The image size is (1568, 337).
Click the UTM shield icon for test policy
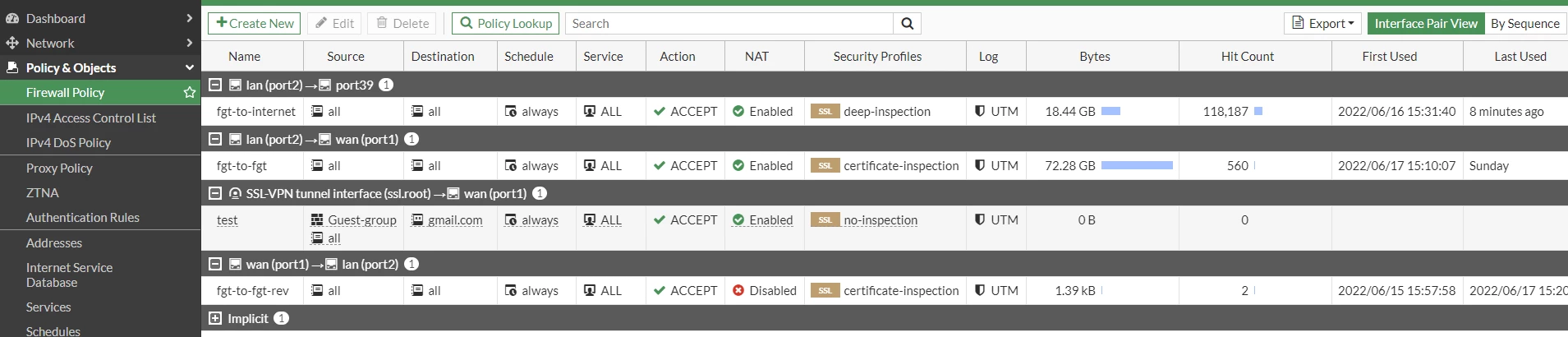[980, 219]
